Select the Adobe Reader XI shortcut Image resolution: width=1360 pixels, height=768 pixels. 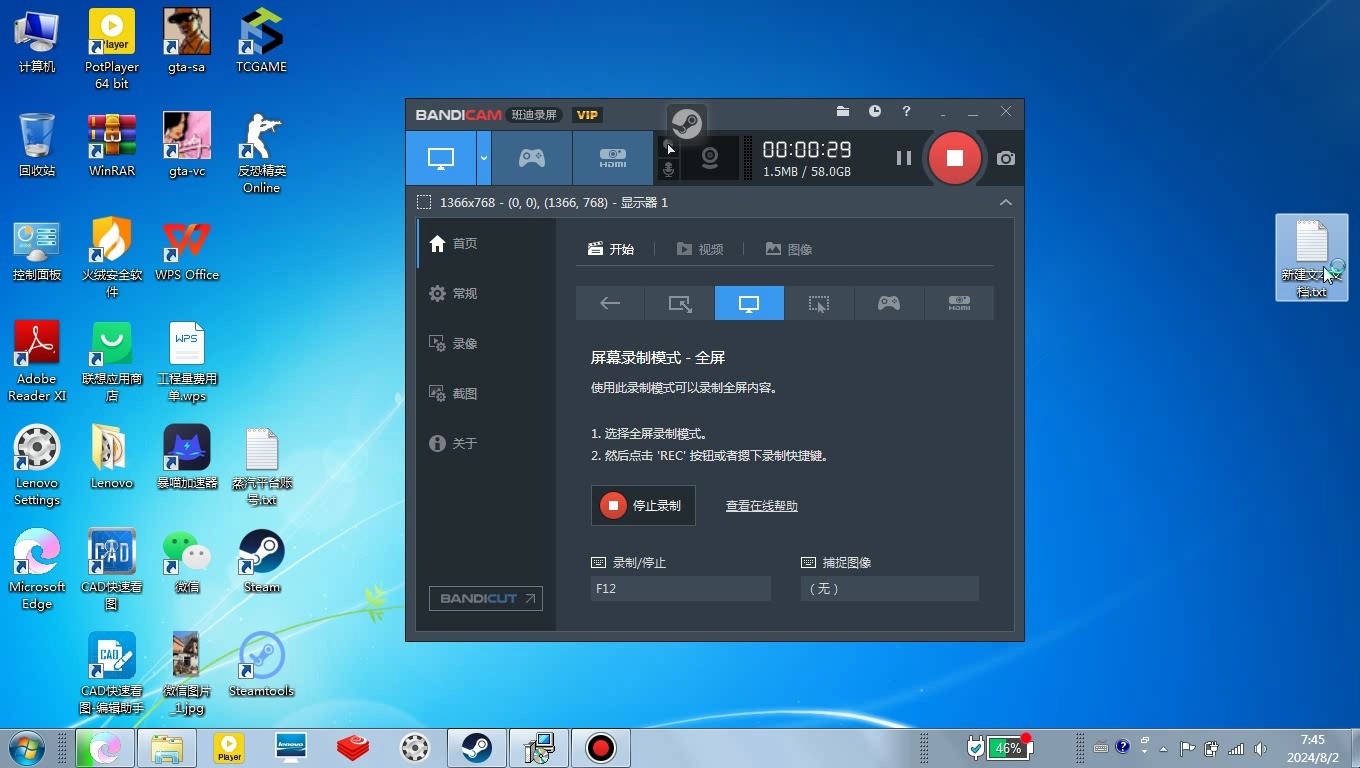37,361
